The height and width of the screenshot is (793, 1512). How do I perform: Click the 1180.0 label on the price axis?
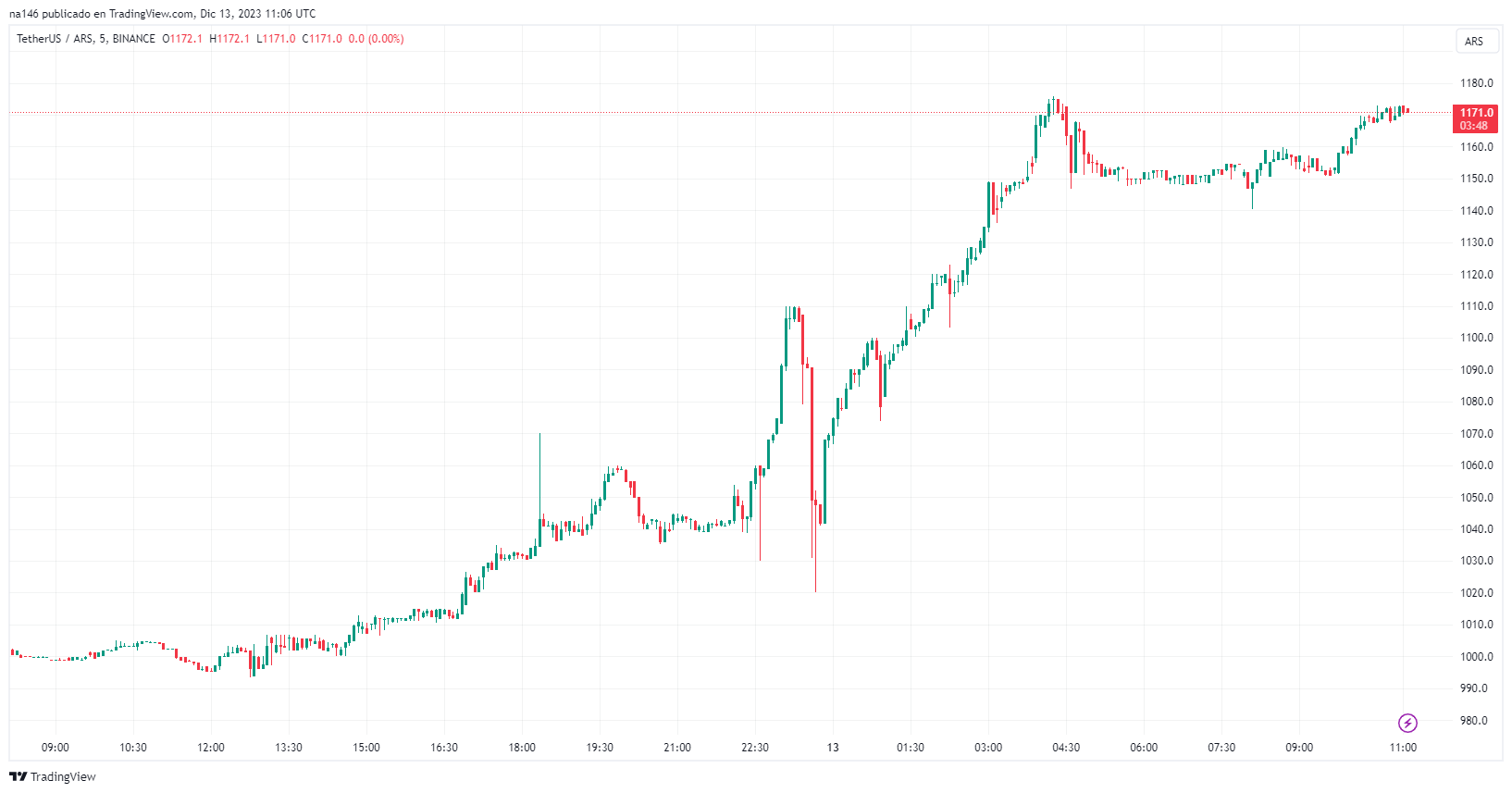pyautogui.click(x=1477, y=83)
